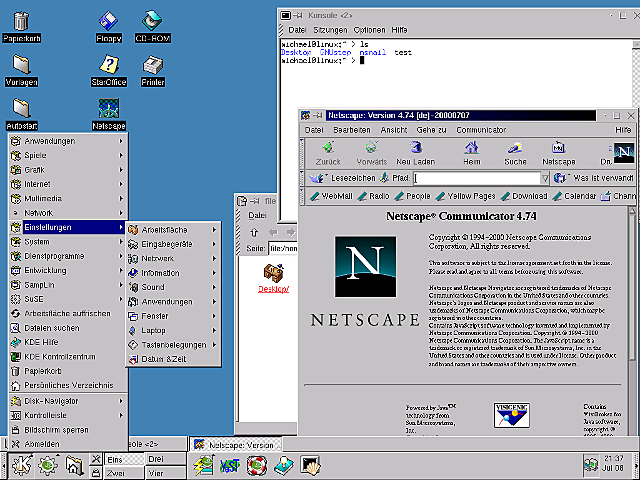
Task: Expand the Arbeitsfläche settings submenu
Action: pos(173,230)
